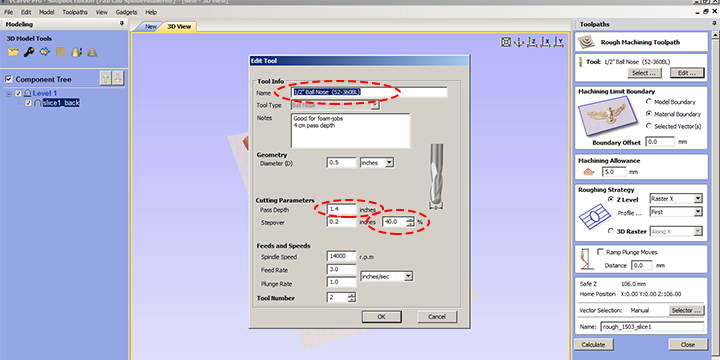Open the Profile First dropdown
This screenshot has height=360, width=720.
click(x=698, y=212)
